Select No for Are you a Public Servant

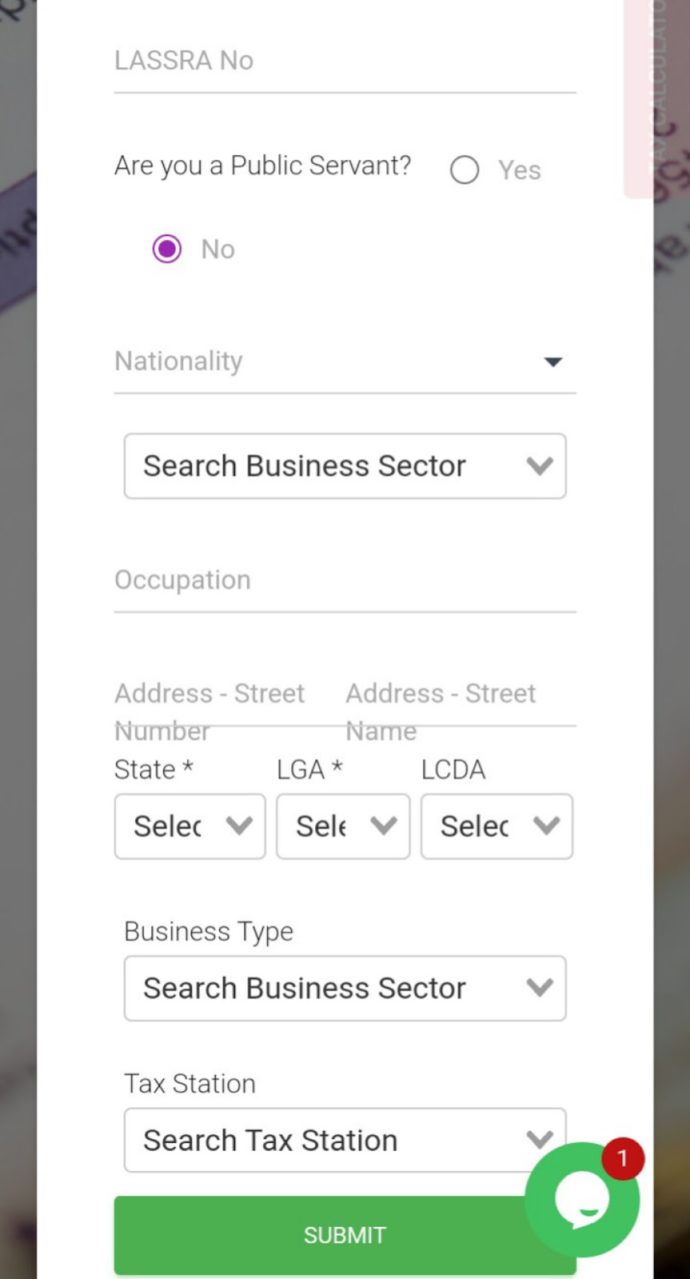coord(166,248)
